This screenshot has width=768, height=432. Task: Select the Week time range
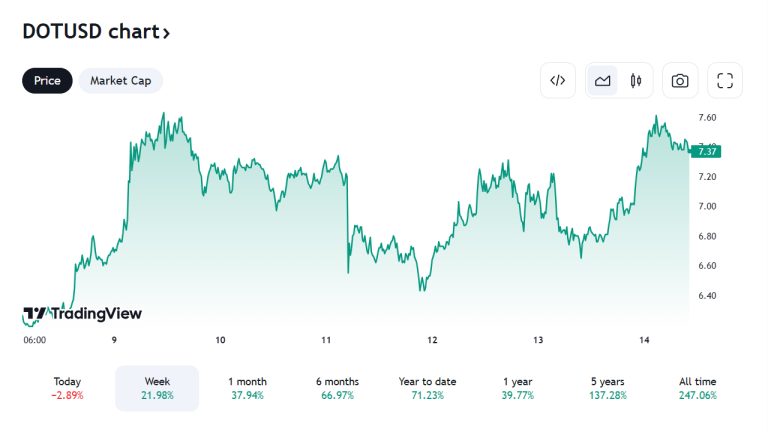click(x=157, y=388)
